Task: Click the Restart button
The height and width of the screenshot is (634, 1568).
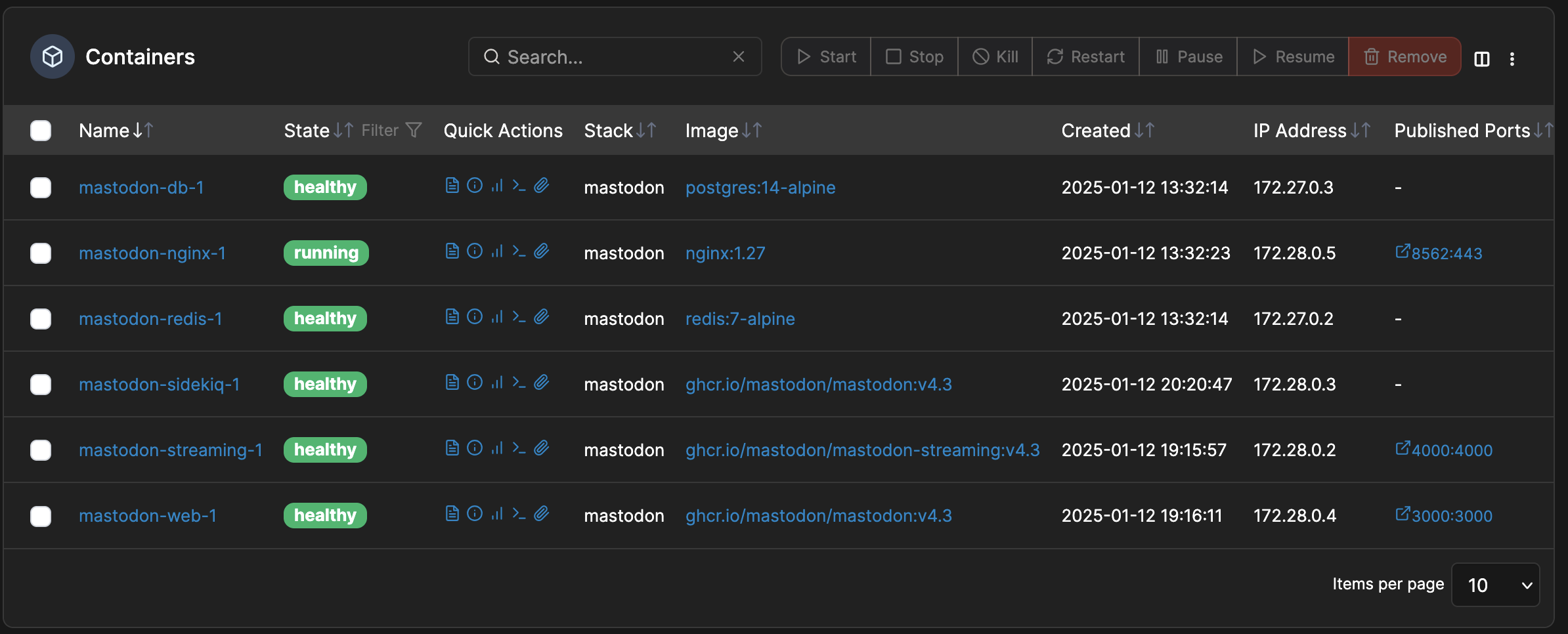Action: click(x=1085, y=56)
